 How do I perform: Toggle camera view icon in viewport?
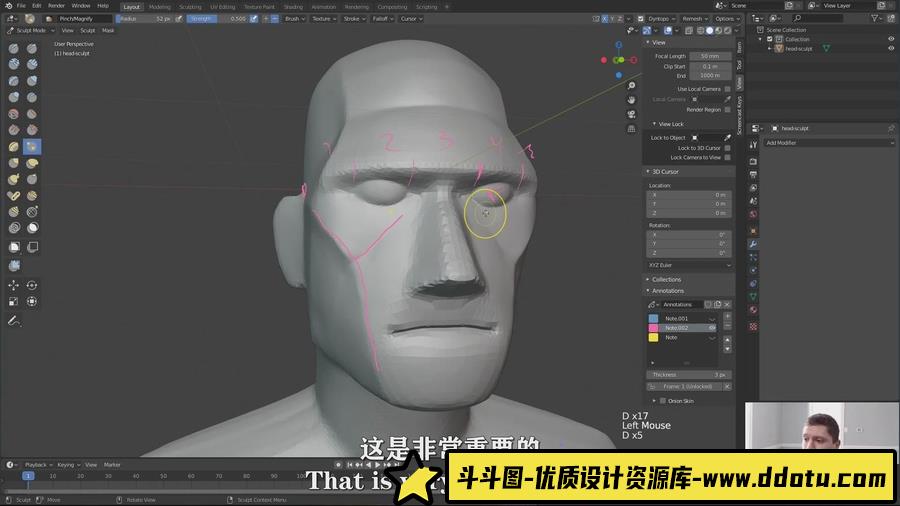click(631, 114)
